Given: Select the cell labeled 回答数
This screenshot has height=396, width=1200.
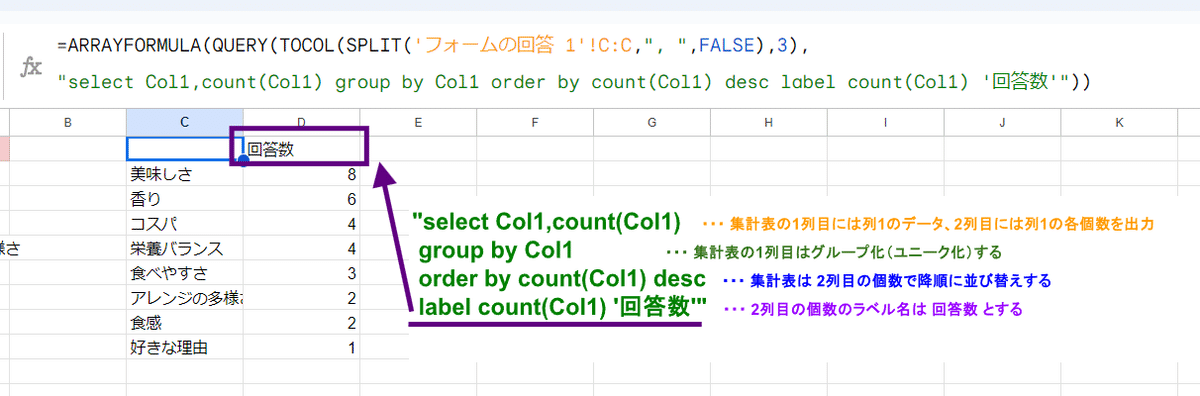Looking at the screenshot, I should (x=301, y=149).
